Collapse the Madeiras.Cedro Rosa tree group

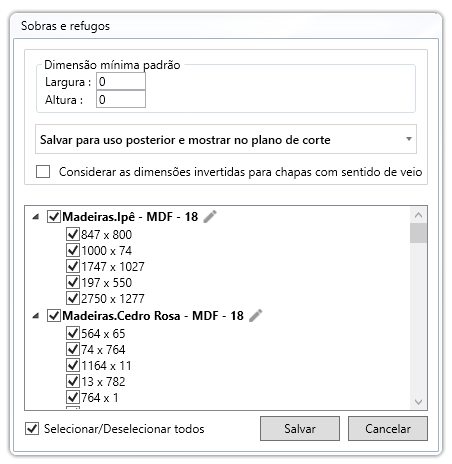pos(36,316)
